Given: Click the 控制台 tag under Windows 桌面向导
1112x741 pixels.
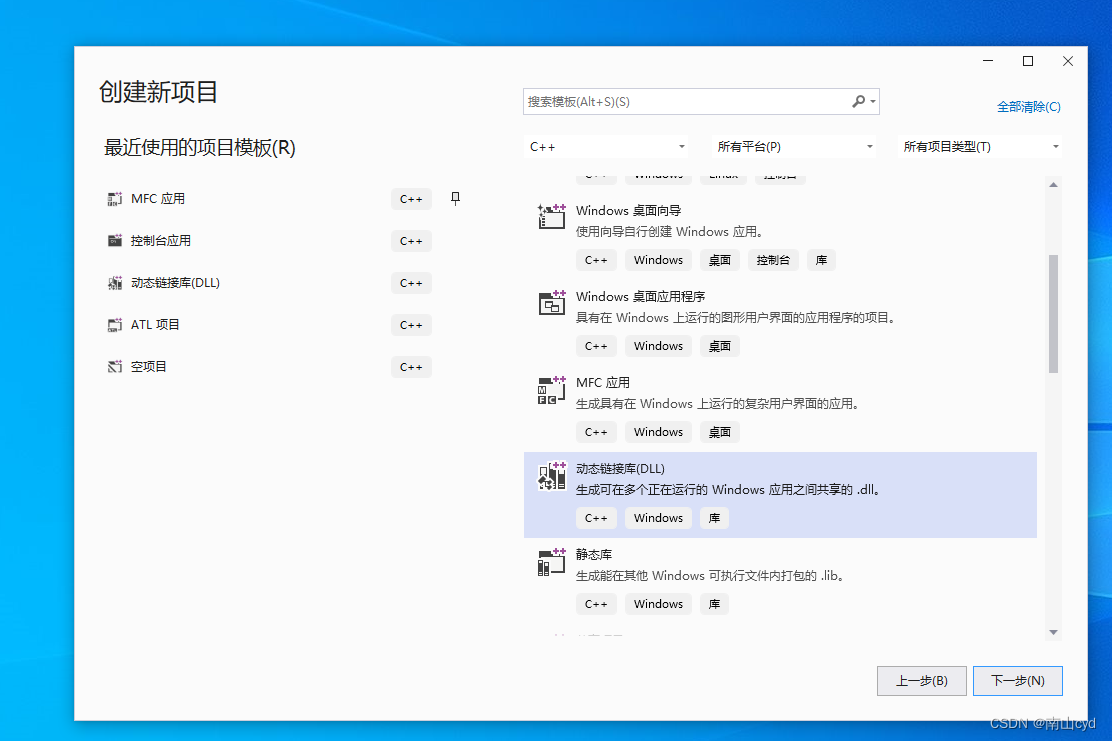Looking at the screenshot, I should tap(773, 260).
